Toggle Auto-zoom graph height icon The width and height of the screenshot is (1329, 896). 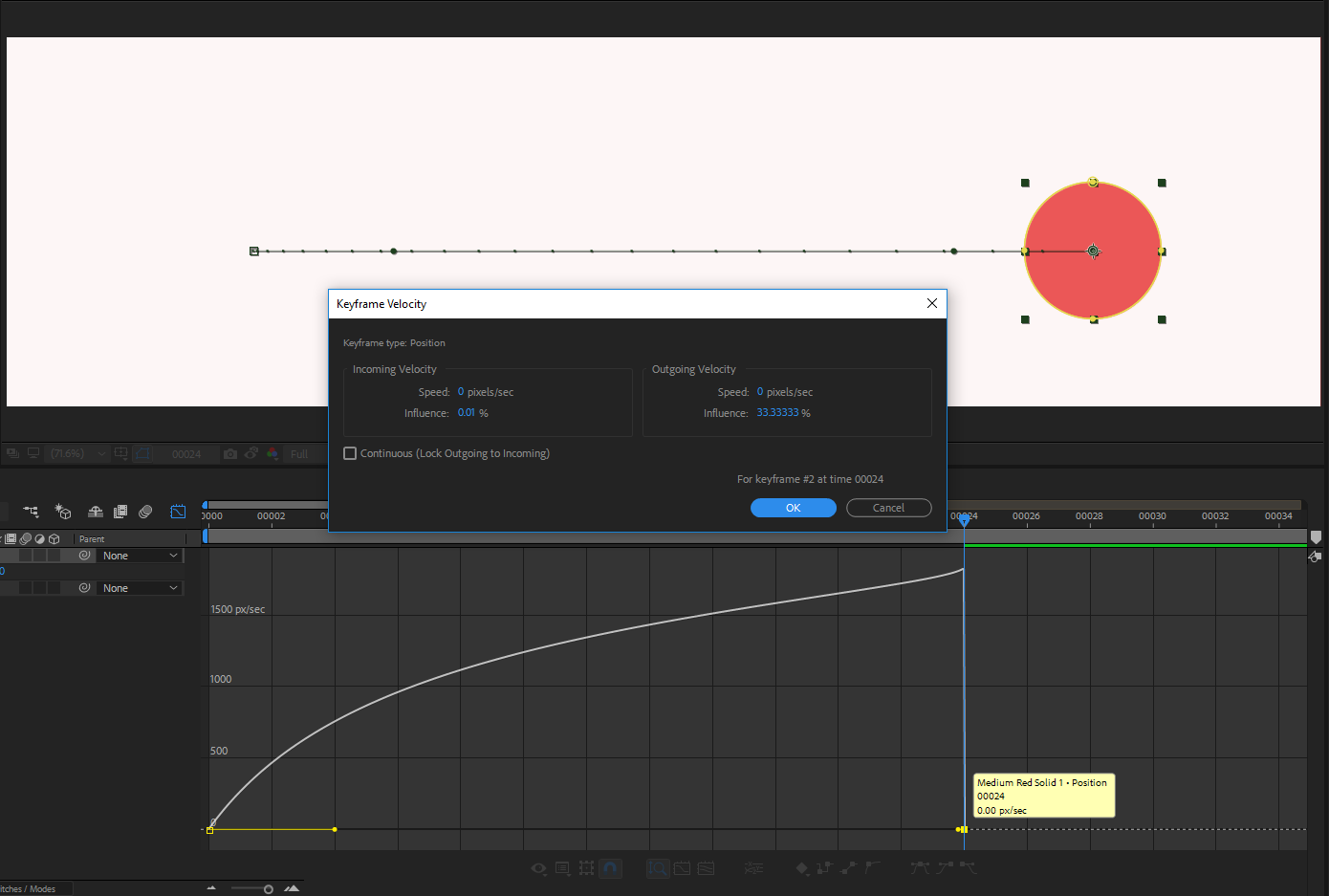(658, 868)
